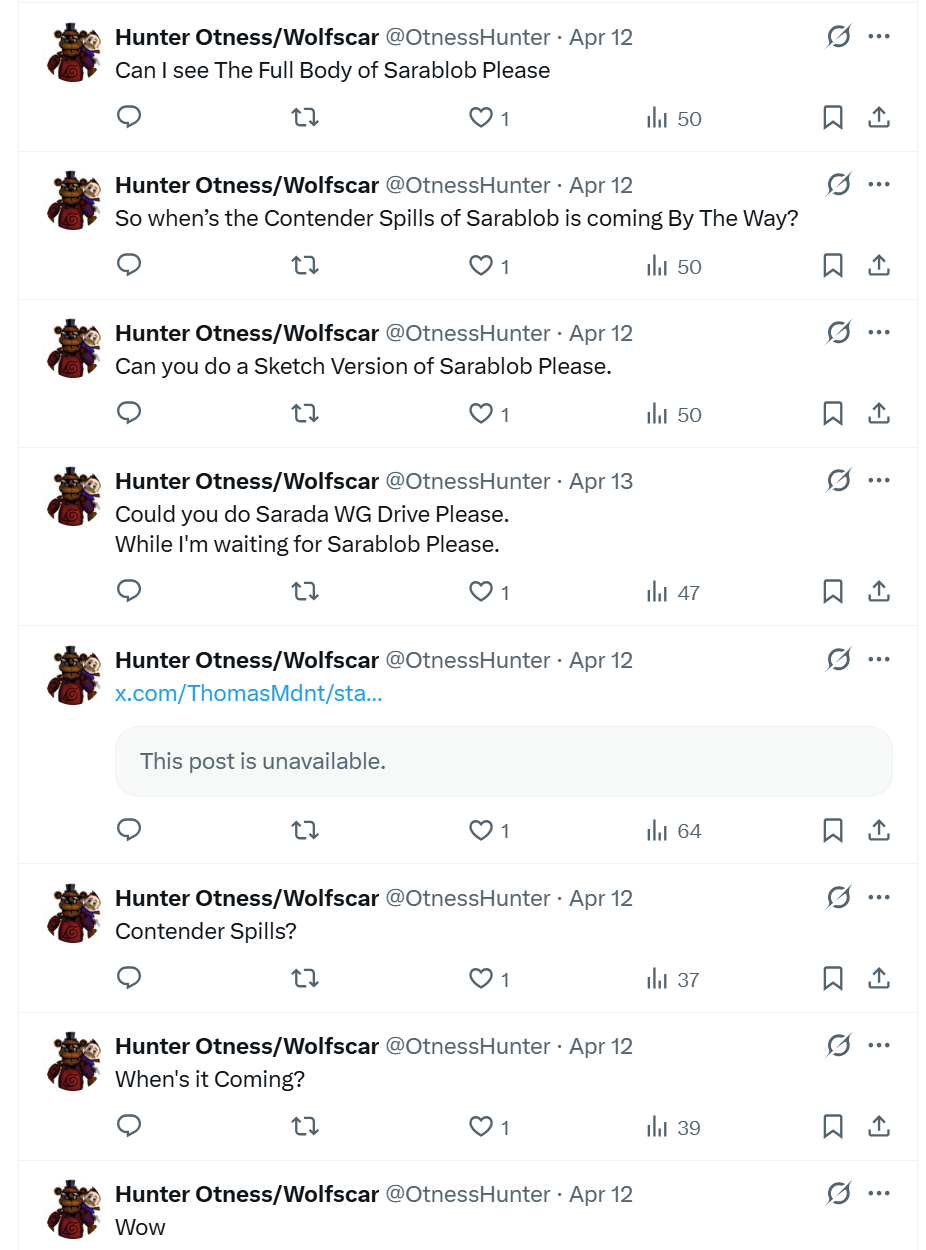The height and width of the screenshot is (1250, 926).
Task: Like the 'Sketch Version of Sarablob' post
Action: tap(481, 414)
